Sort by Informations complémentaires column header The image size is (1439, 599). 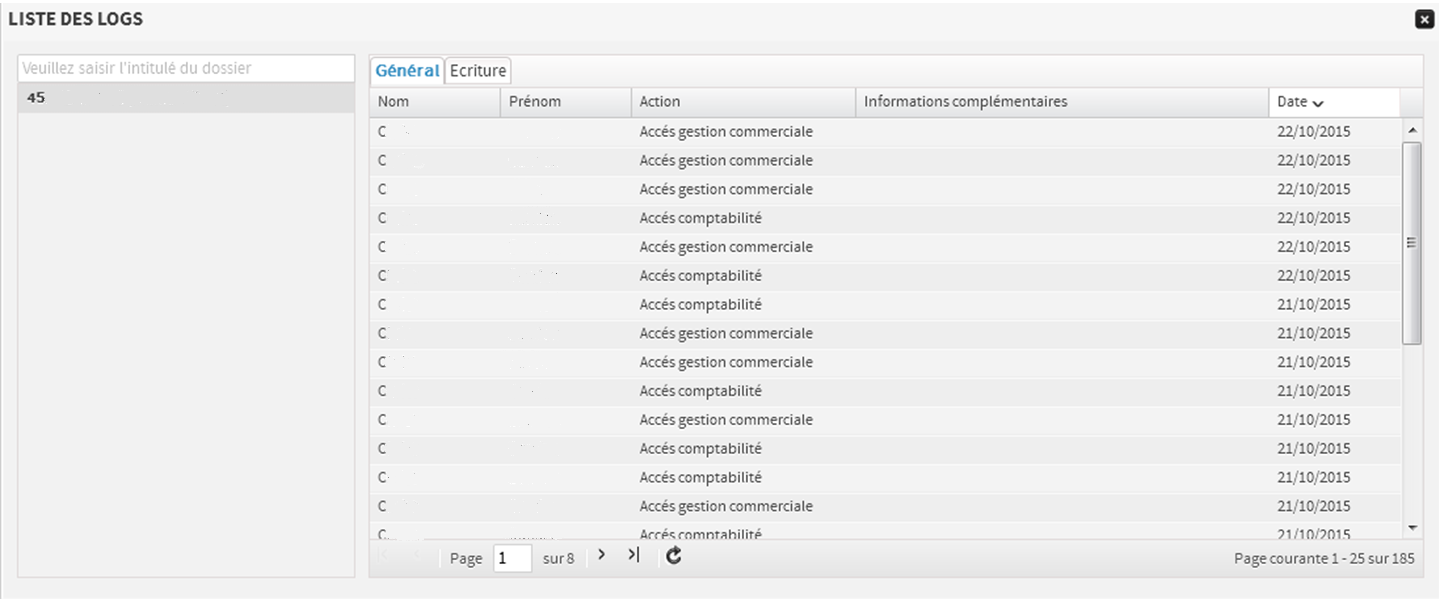(1062, 102)
